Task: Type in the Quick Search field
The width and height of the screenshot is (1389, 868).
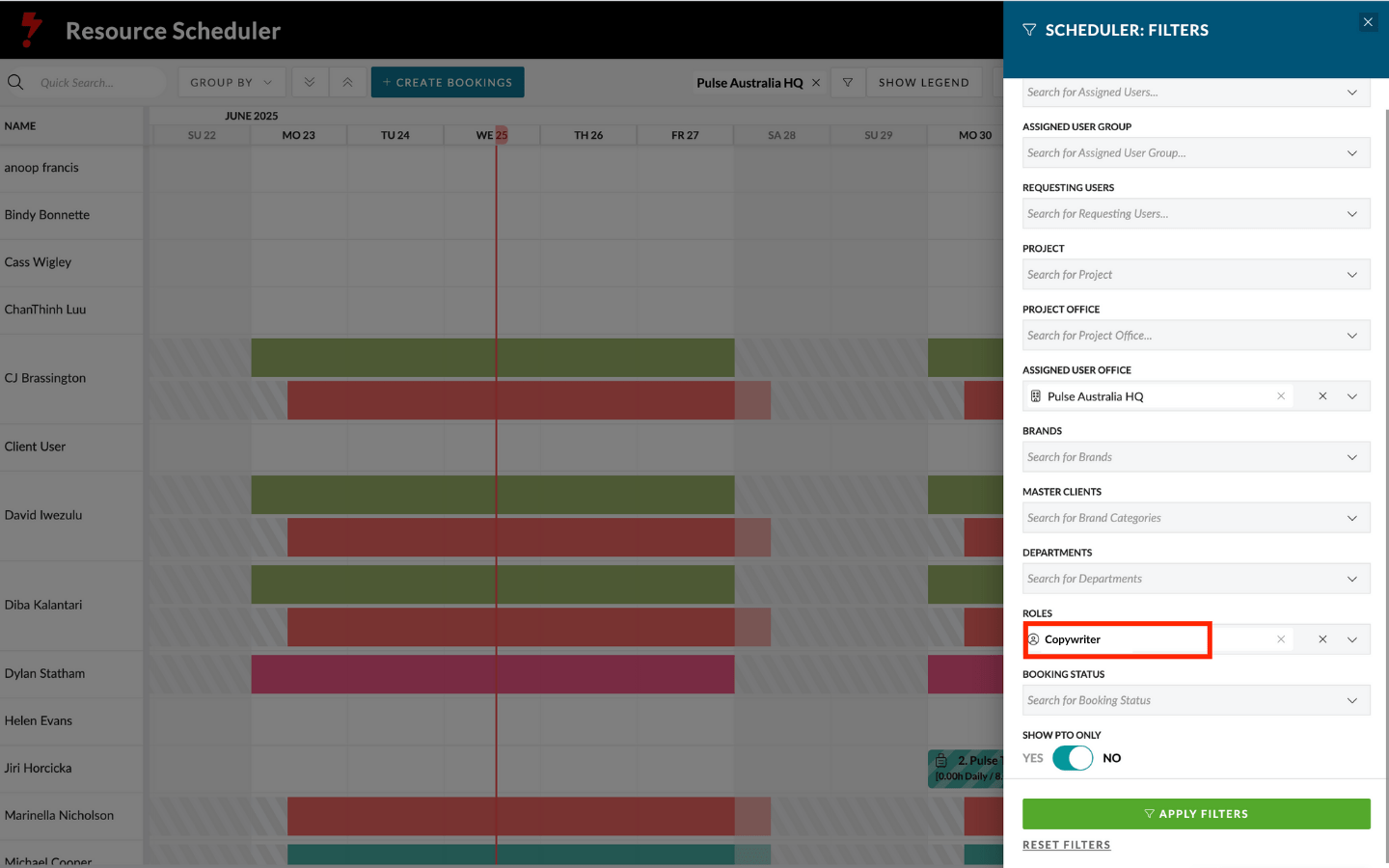Action: pyautogui.click(x=96, y=83)
